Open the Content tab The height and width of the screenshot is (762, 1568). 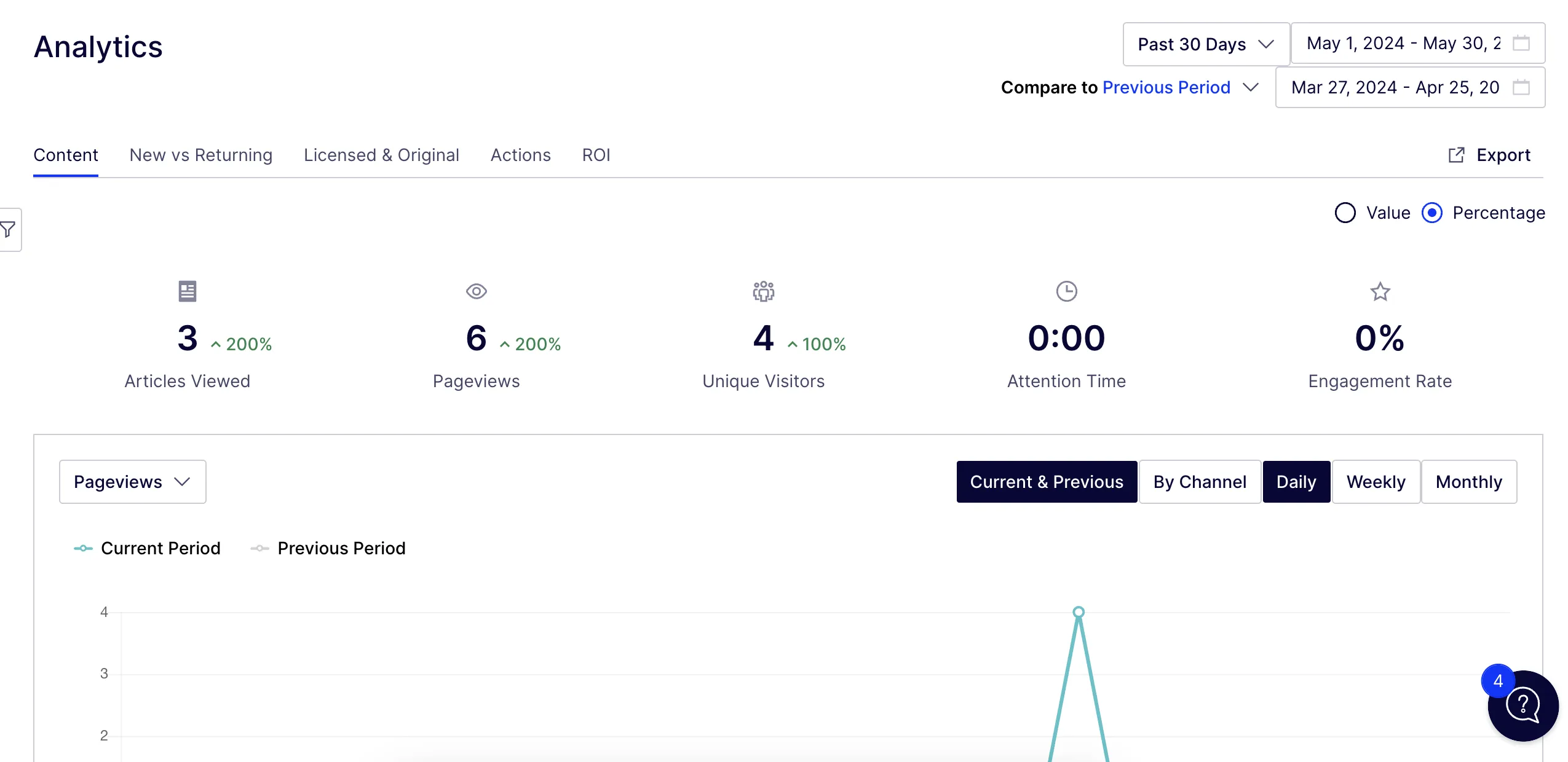tap(66, 155)
